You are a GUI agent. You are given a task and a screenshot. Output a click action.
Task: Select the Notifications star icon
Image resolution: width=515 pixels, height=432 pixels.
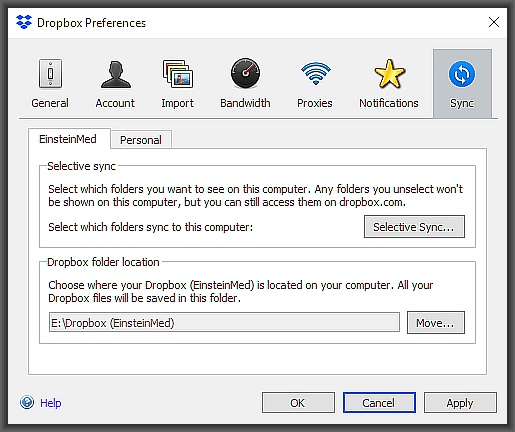[389, 74]
